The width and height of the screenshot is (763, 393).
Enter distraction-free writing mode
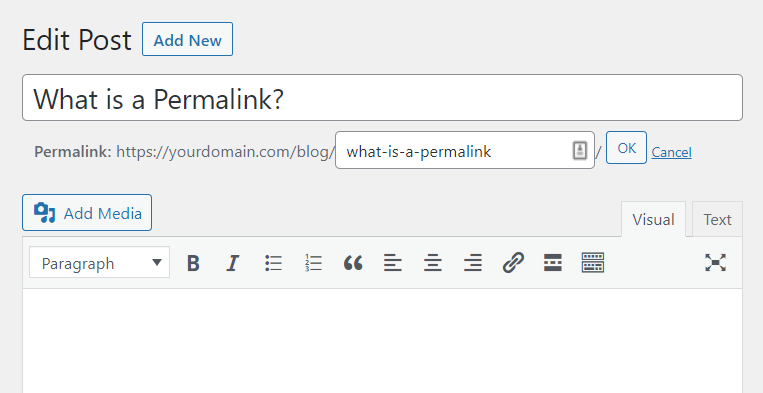715,263
